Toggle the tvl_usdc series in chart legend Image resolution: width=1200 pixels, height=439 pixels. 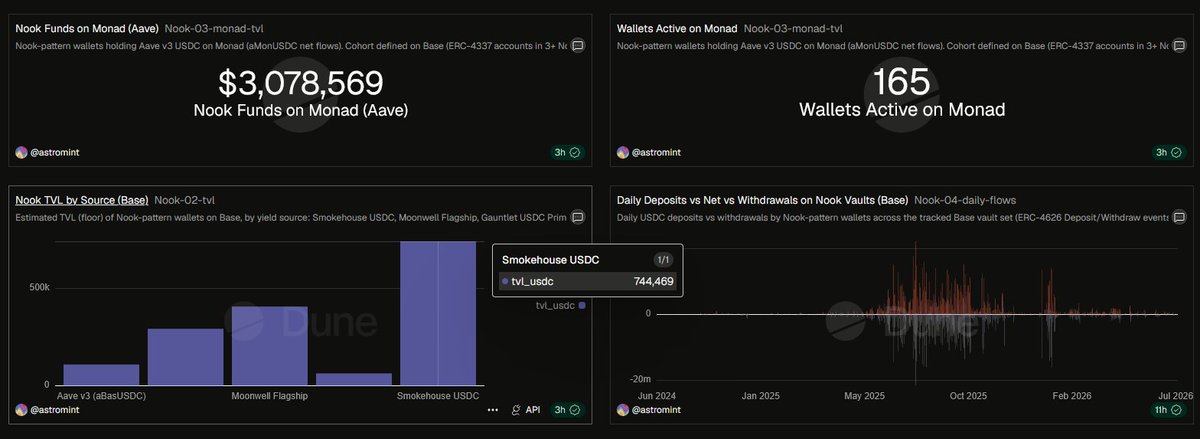(x=561, y=305)
